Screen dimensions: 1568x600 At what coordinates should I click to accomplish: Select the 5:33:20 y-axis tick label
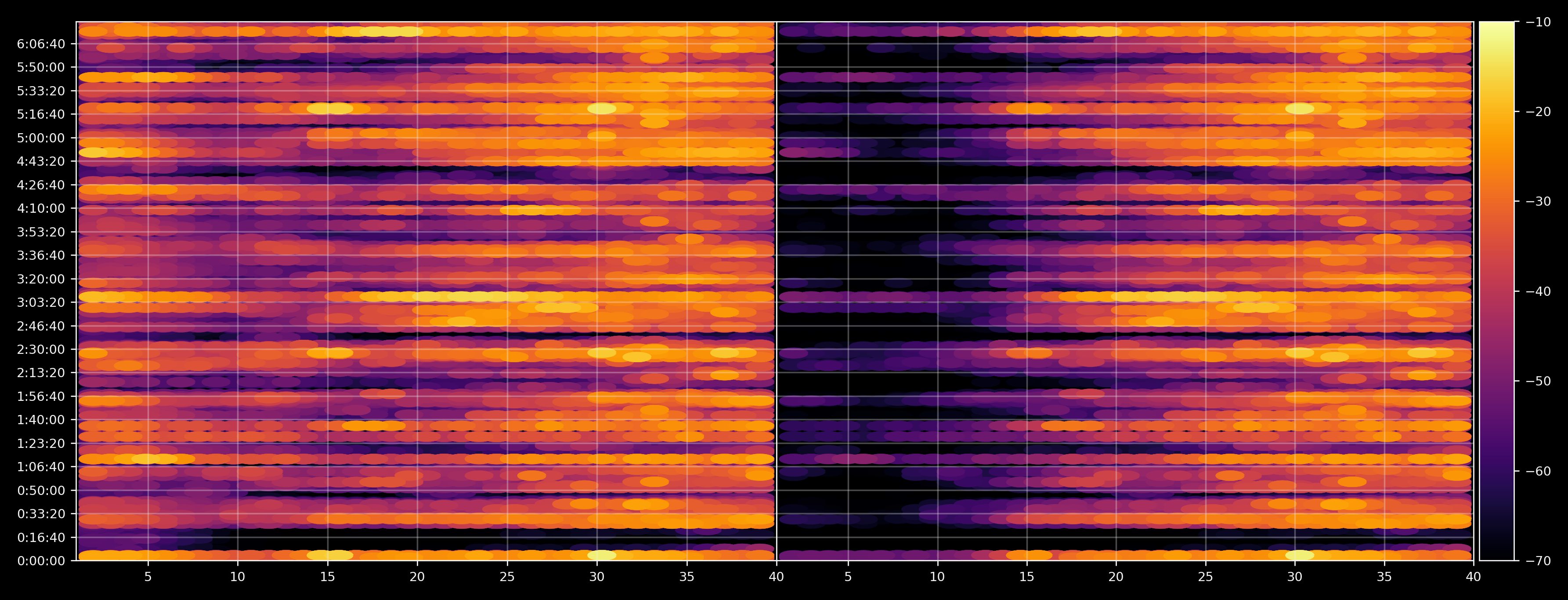(41, 91)
